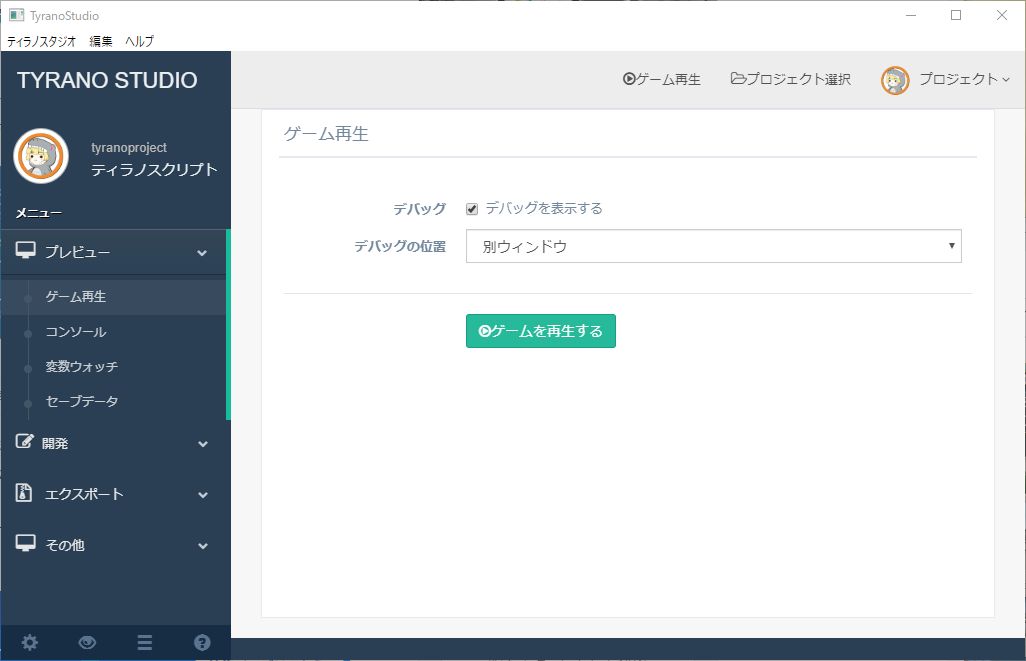Screen dimensions: 1026x661
Task: Click the eye icon in sidebar footer
Action: click(x=87, y=643)
